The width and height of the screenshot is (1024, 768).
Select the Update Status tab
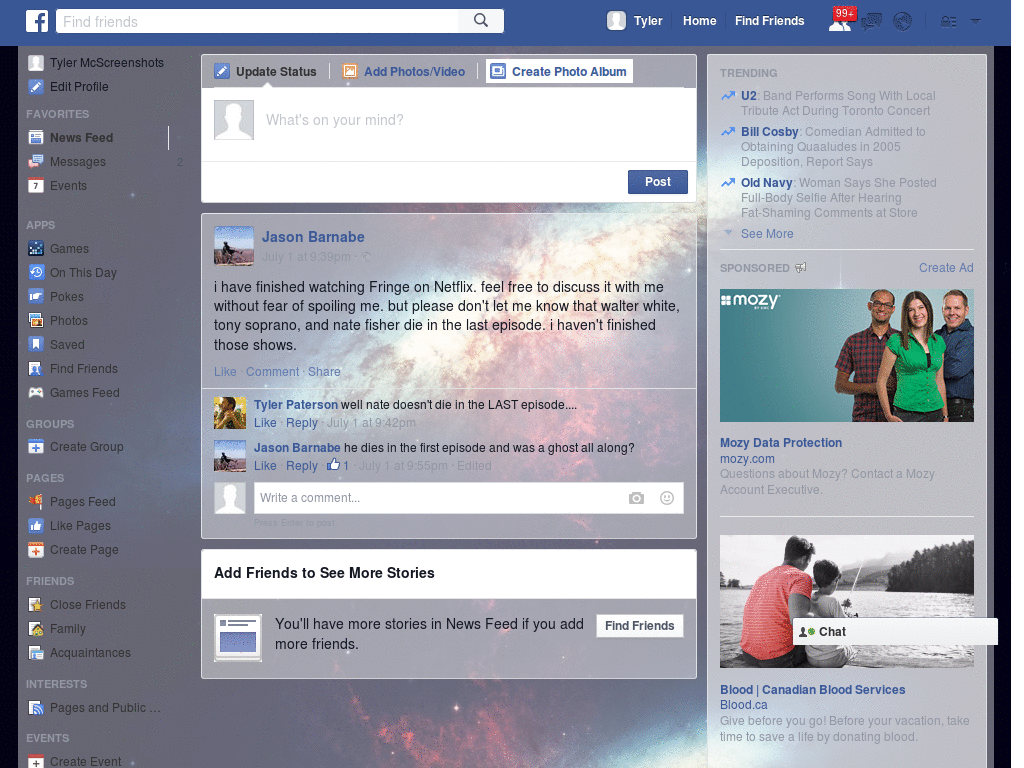266,71
